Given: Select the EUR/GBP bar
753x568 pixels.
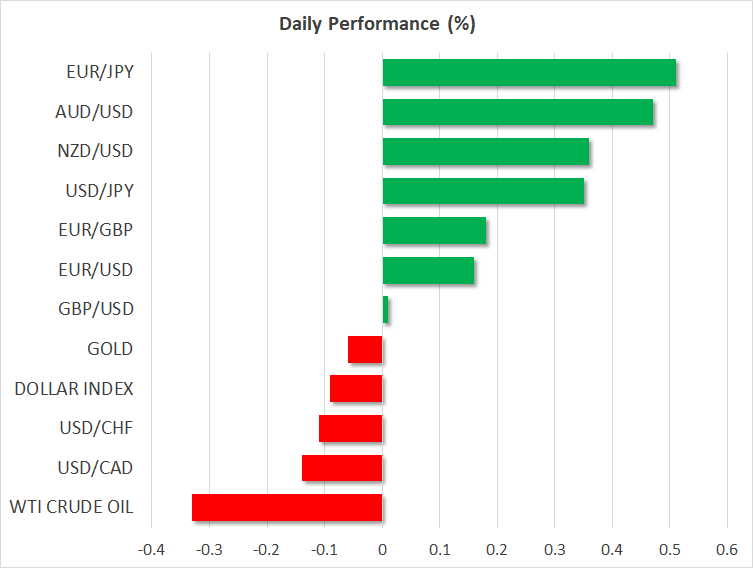Looking at the screenshot, I should (x=434, y=230).
